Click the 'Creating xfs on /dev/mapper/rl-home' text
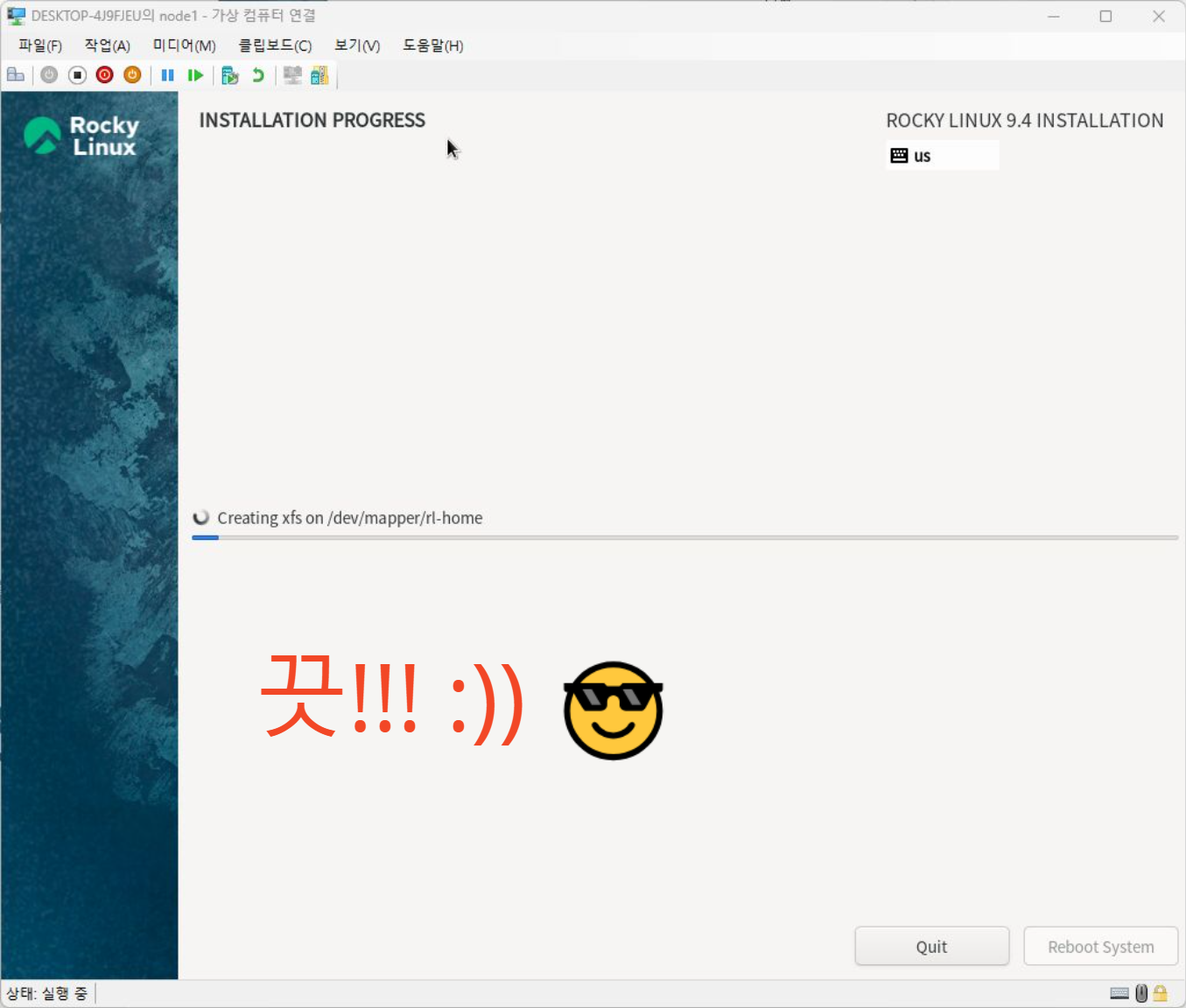This screenshot has width=1186, height=1008. click(x=350, y=518)
